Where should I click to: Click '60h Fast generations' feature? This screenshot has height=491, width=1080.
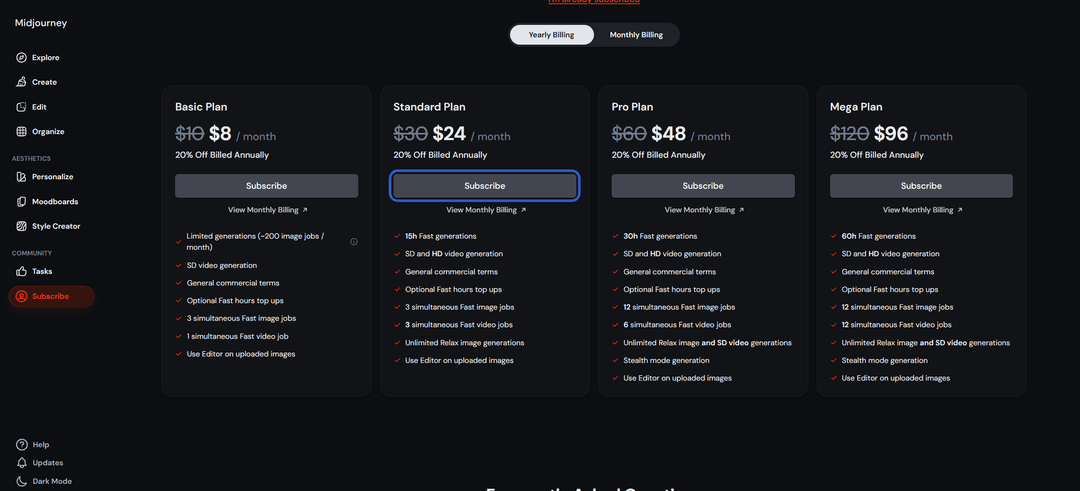coord(878,236)
